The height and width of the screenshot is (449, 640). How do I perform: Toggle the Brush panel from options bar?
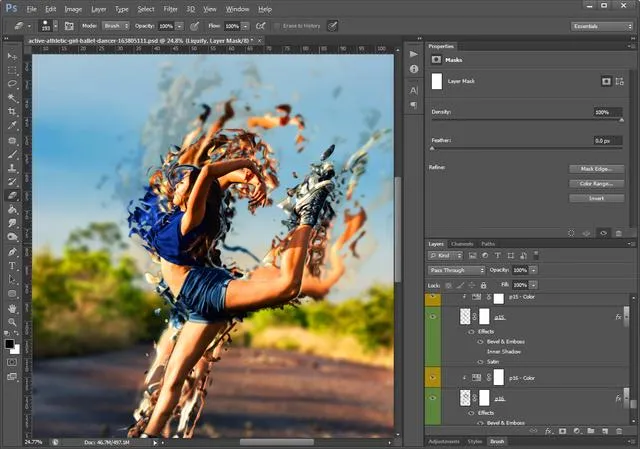(69, 26)
